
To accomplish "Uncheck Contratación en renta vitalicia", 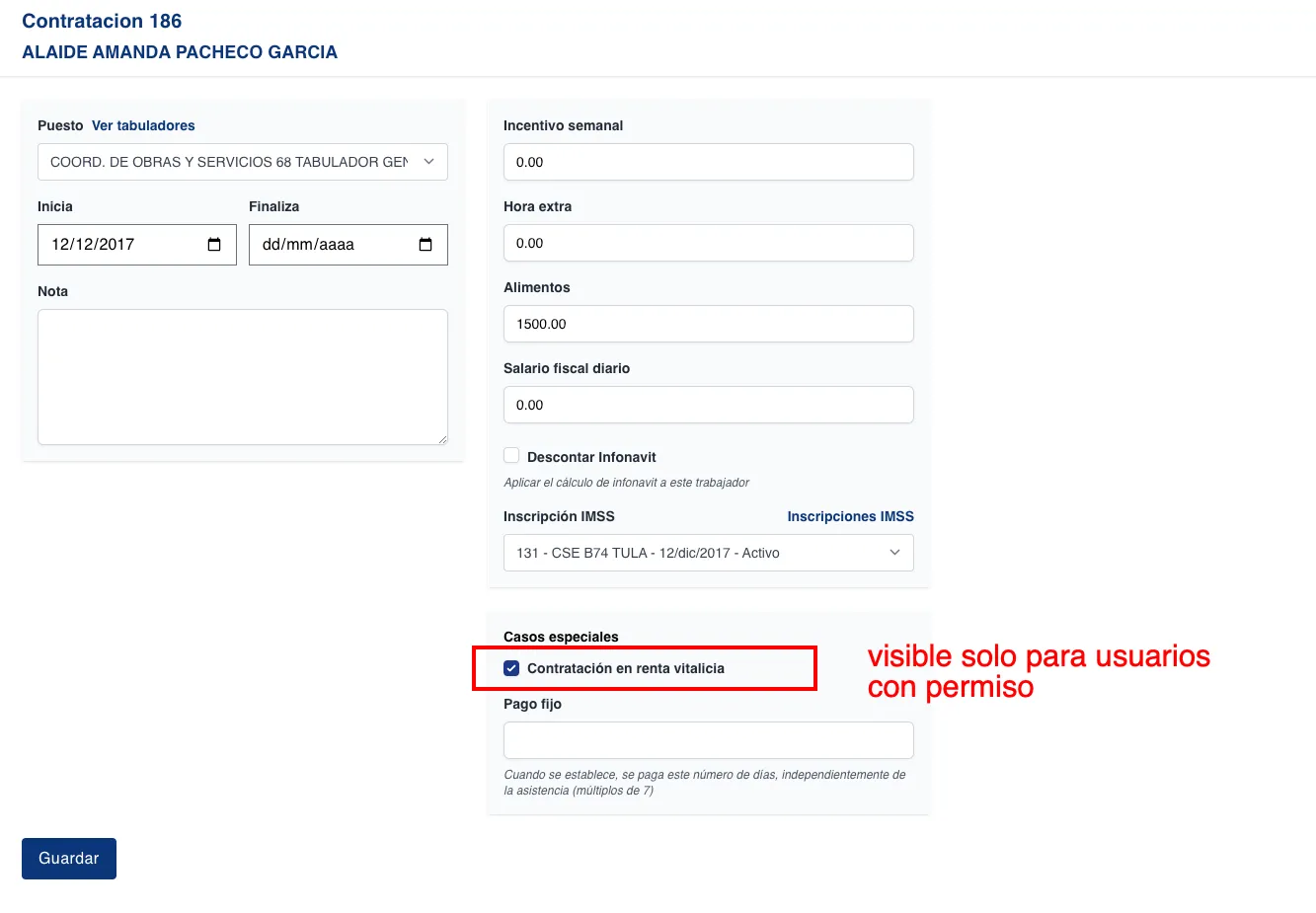I will point(511,668).
